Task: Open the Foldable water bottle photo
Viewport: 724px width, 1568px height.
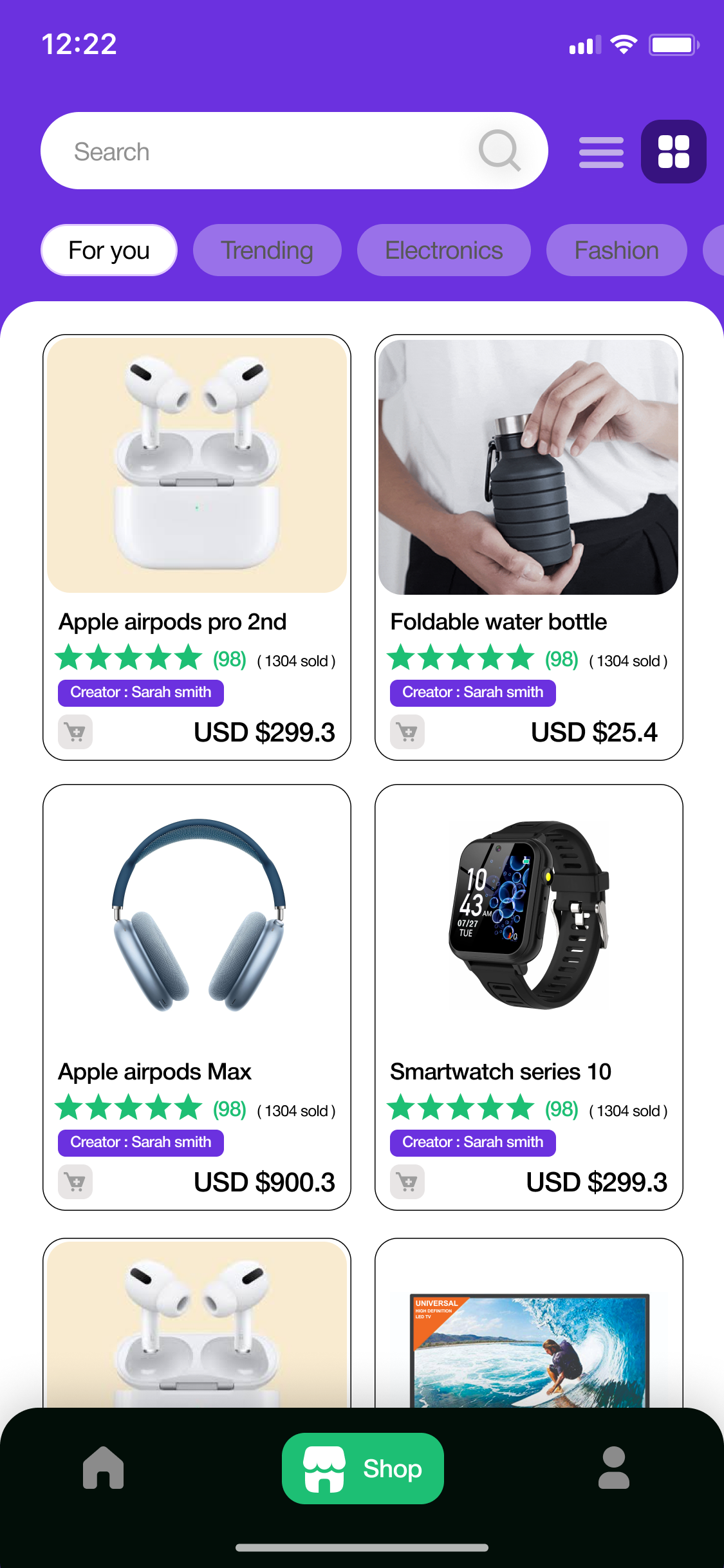Action: [528, 467]
